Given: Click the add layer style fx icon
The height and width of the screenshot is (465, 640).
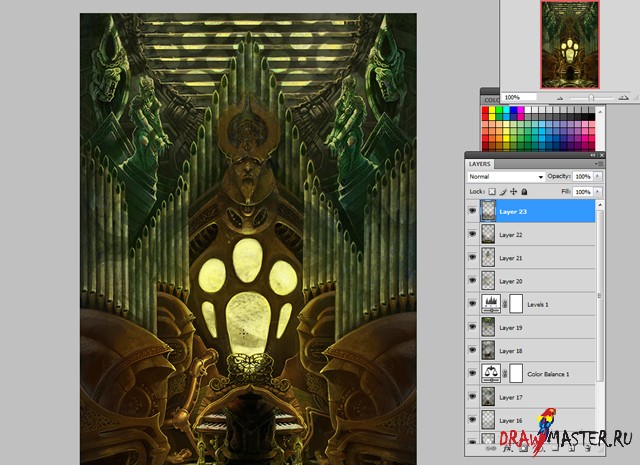Looking at the screenshot, I should point(507,448).
